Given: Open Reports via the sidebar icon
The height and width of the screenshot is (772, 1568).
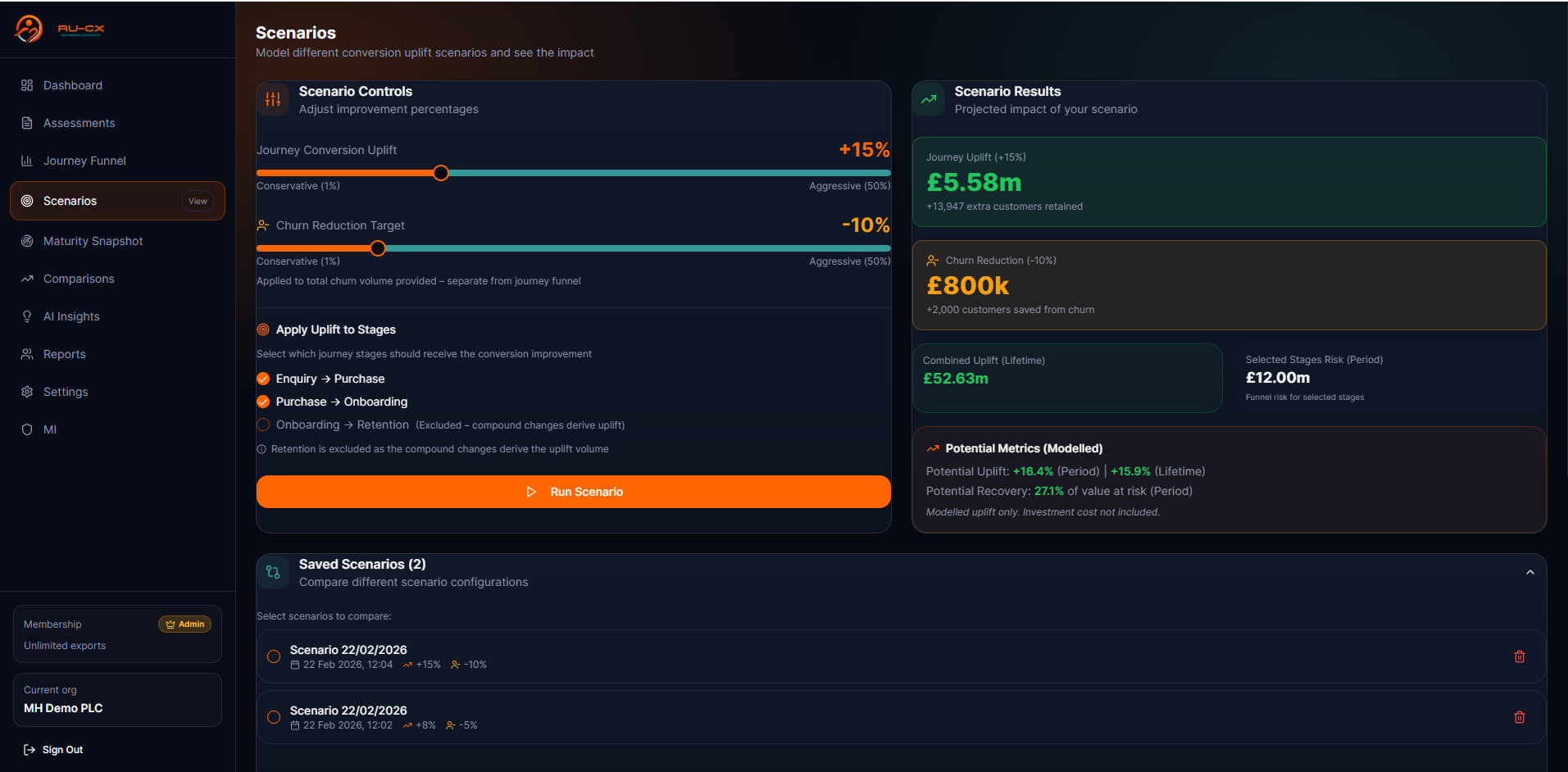Looking at the screenshot, I should (x=27, y=353).
